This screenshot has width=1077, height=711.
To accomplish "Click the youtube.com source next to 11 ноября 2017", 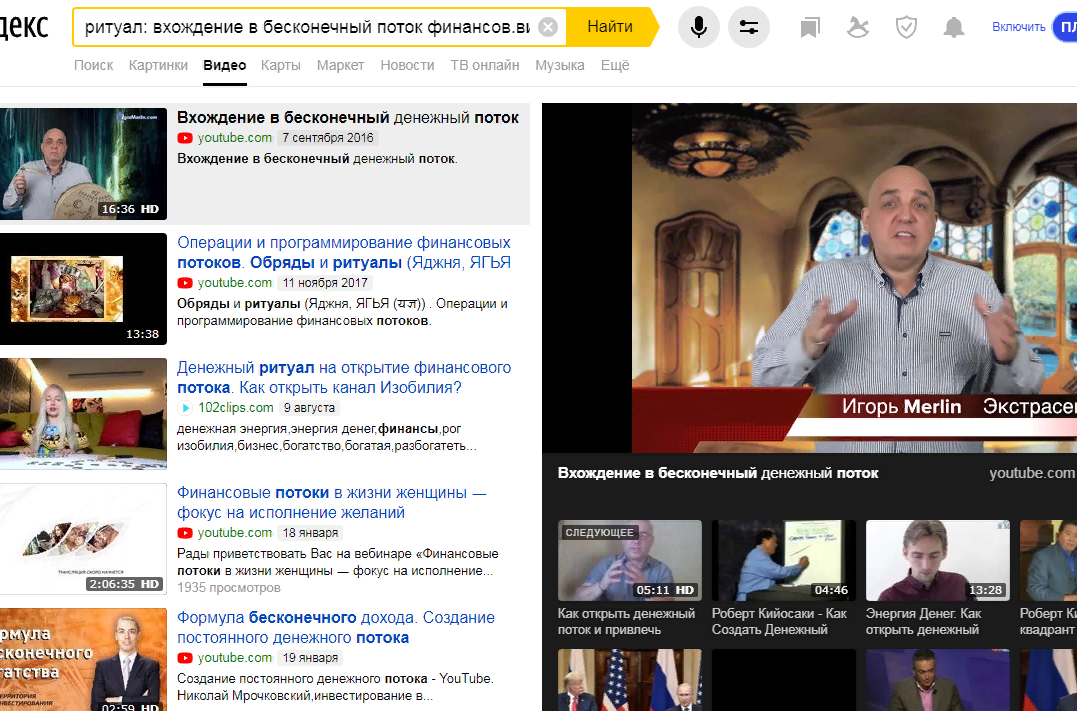I will (x=235, y=283).
